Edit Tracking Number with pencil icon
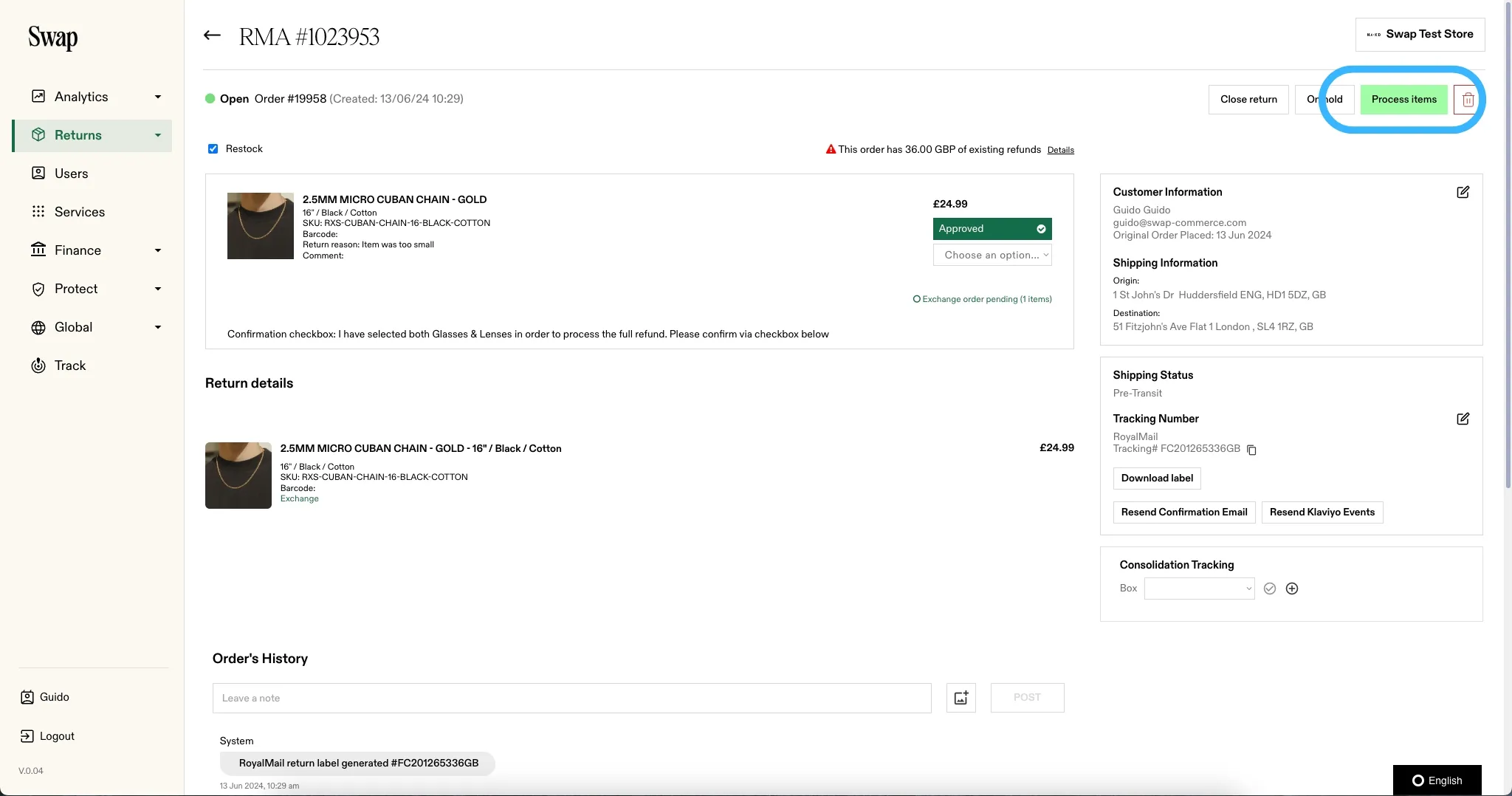 coord(1463,419)
